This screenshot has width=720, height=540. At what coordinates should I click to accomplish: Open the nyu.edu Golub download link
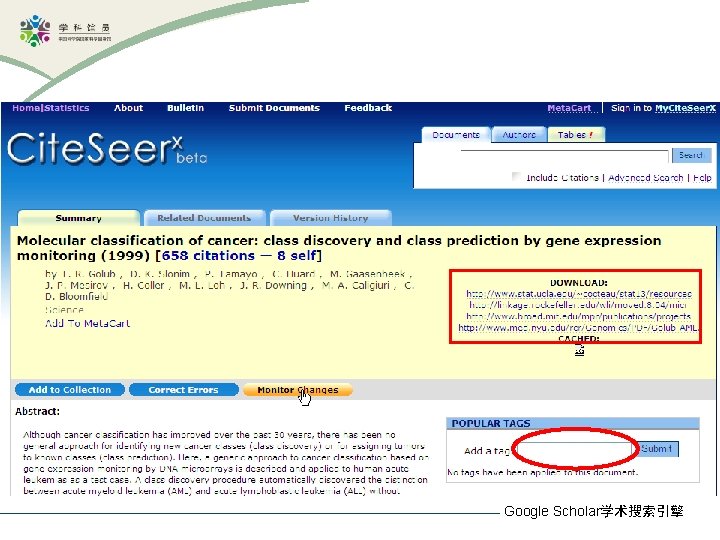(x=579, y=328)
